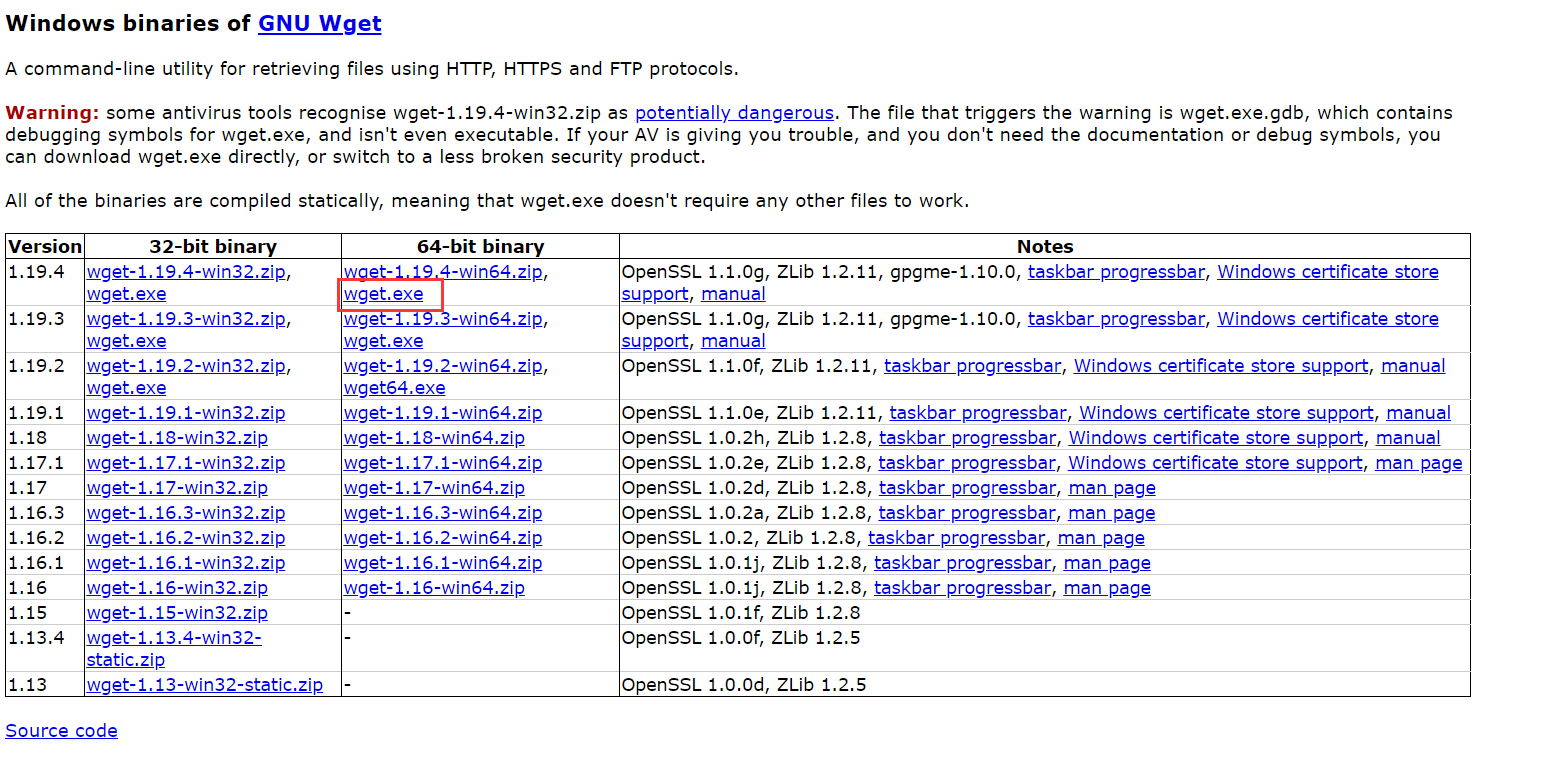Download wget-1.16.3-win32.zip
This screenshot has width=1554, height=761.
(186, 513)
